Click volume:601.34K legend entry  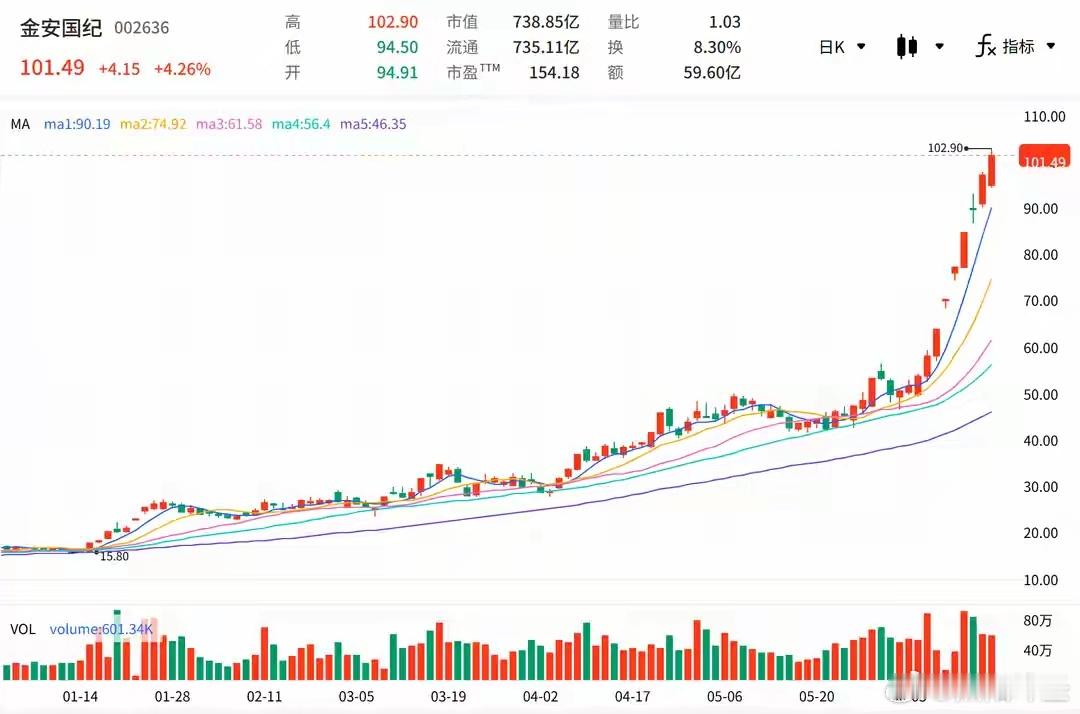(101, 629)
